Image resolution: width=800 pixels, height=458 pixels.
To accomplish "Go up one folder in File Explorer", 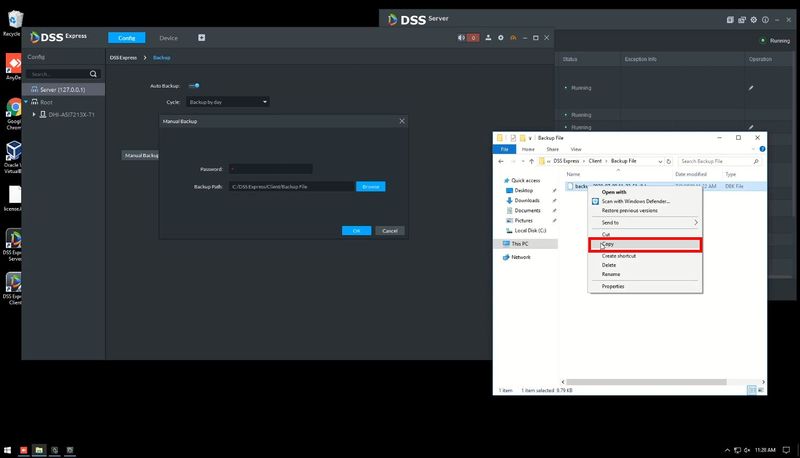I will 531,161.
